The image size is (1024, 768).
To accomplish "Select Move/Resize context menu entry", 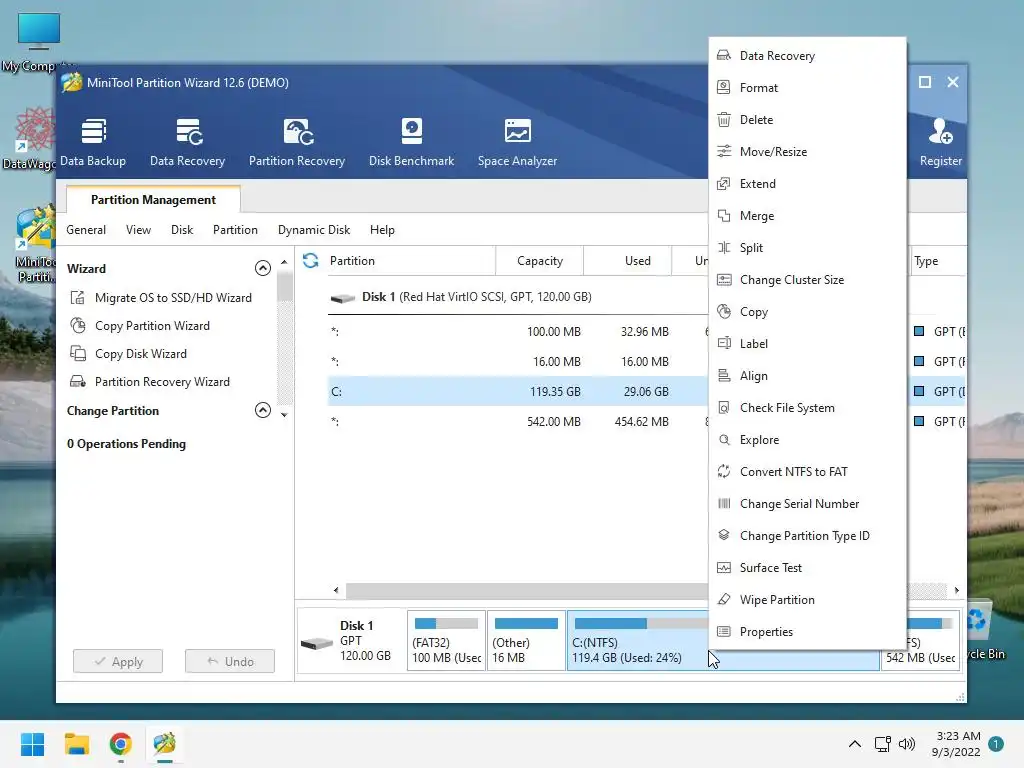I will click(x=808, y=152).
